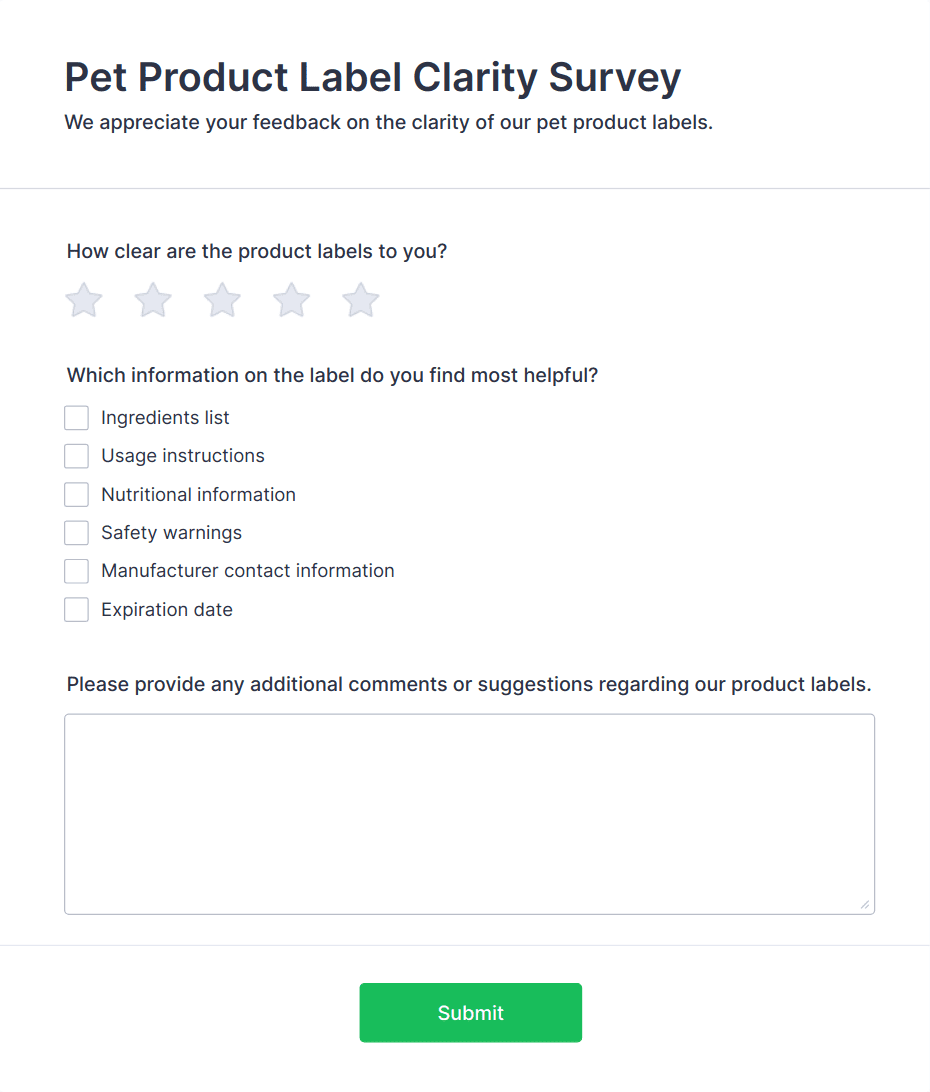Select the second rating star
Viewport: 930px width, 1092px height.
pos(153,300)
